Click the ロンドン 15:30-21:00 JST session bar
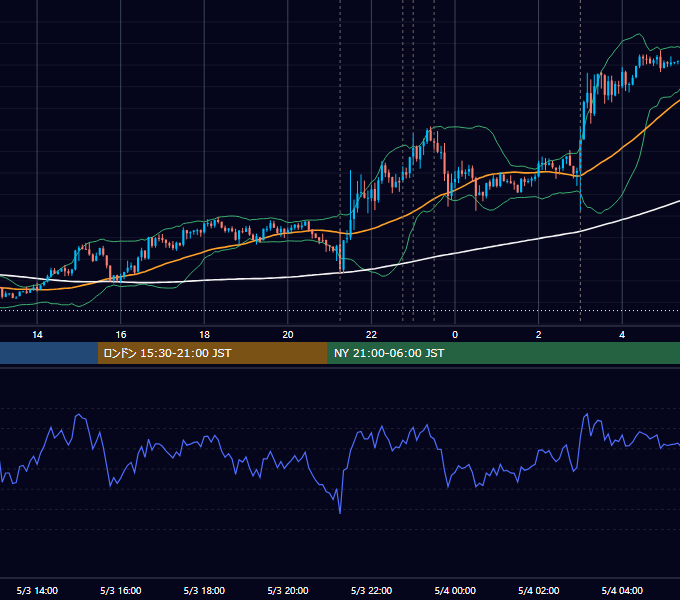Image resolution: width=680 pixels, height=600 pixels. point(212,353)
